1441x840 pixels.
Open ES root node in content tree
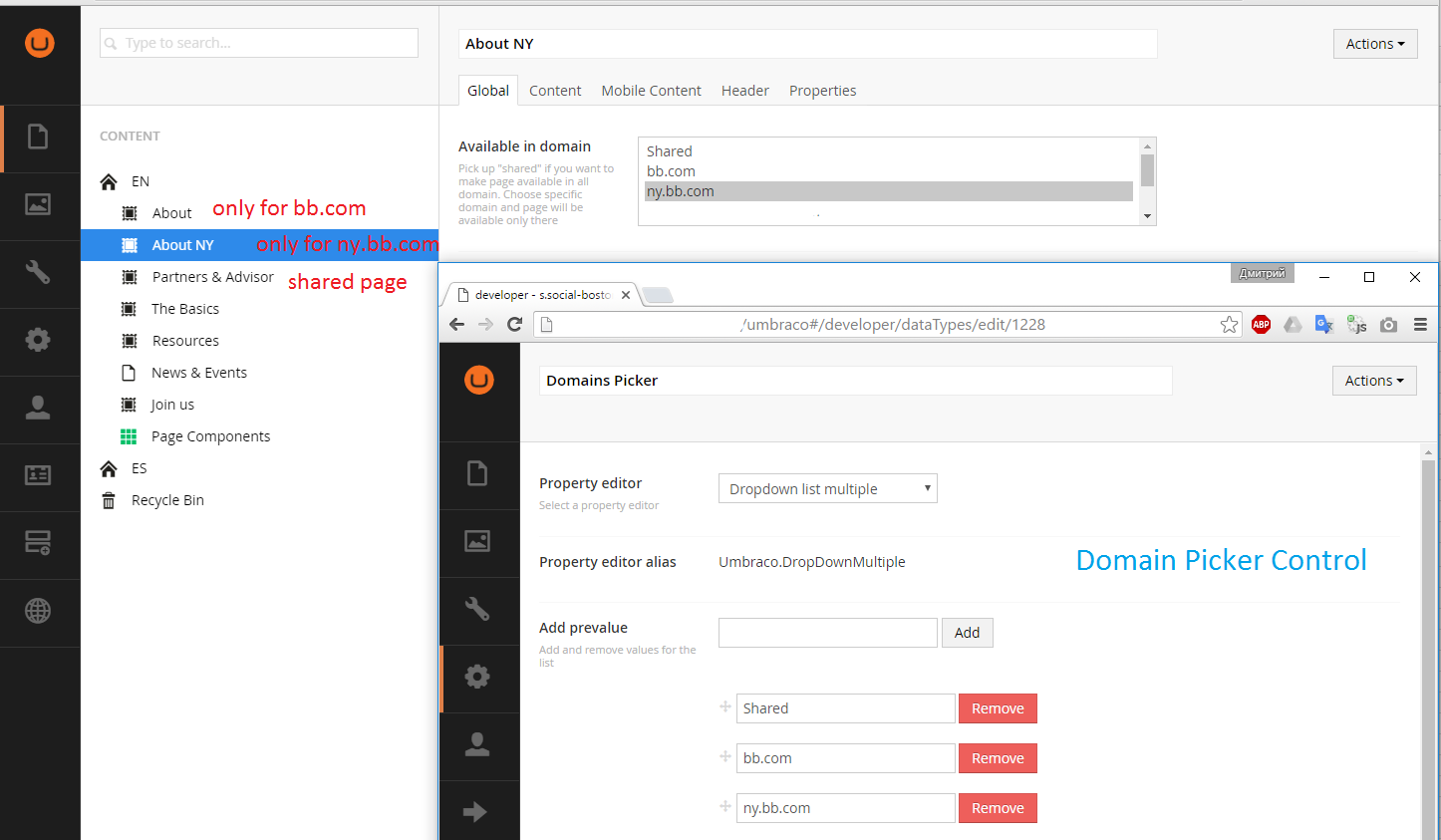click(139, 468)
